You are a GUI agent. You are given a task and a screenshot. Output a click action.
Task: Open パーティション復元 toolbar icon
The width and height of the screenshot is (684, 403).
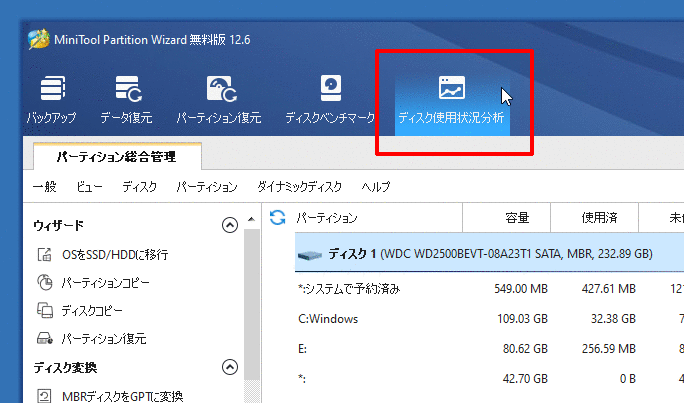pyautogui.click(x=219, y=101)
